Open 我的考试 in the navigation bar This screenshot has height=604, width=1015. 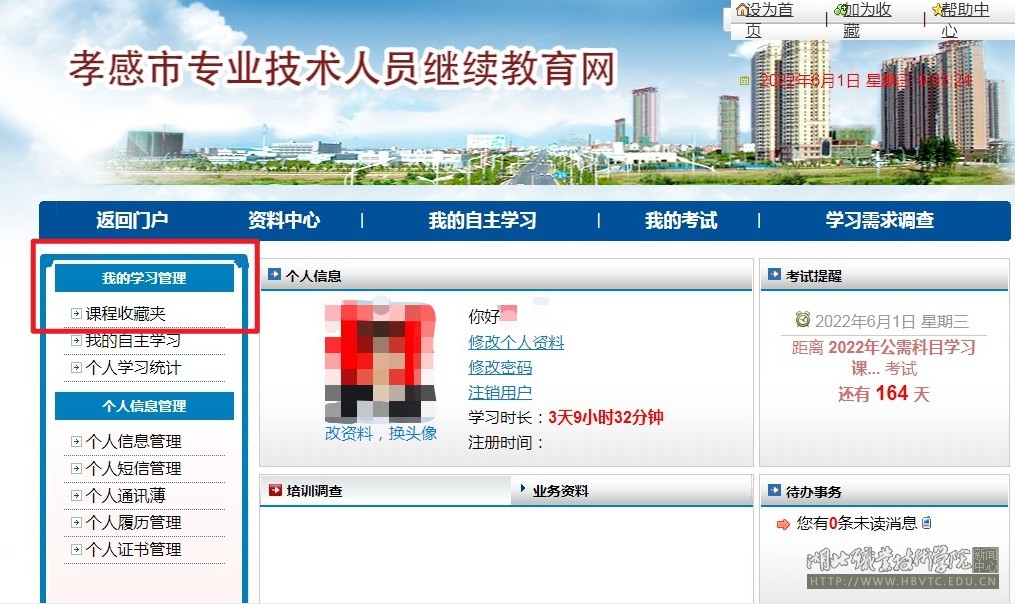tap(680, 221)
